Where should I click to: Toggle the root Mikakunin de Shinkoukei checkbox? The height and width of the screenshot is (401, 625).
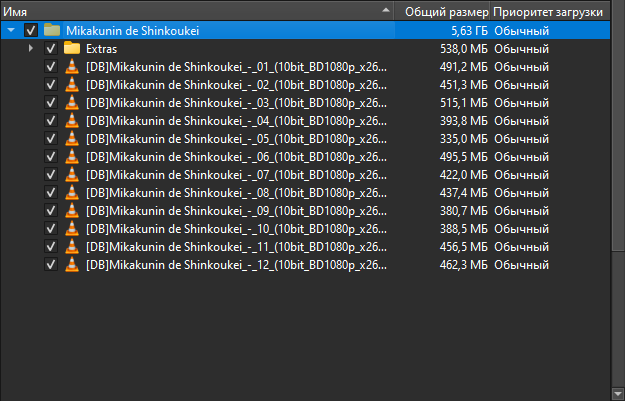30,31
